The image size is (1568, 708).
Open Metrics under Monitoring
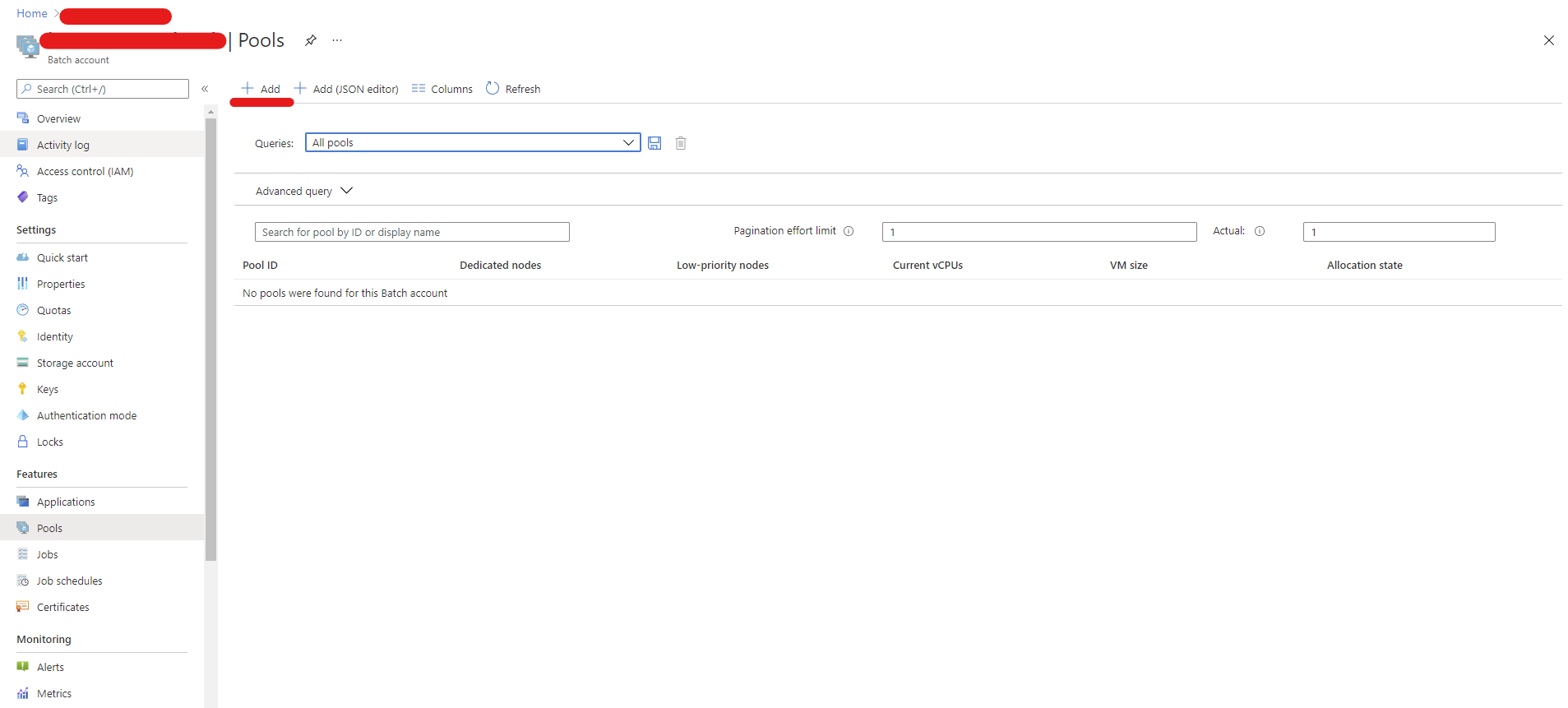pos(102,693)
